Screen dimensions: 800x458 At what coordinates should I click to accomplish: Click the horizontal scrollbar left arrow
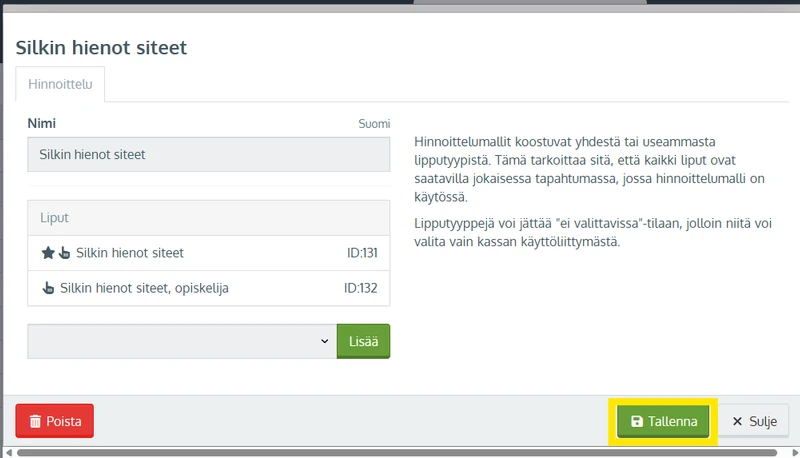pos(9,453)
